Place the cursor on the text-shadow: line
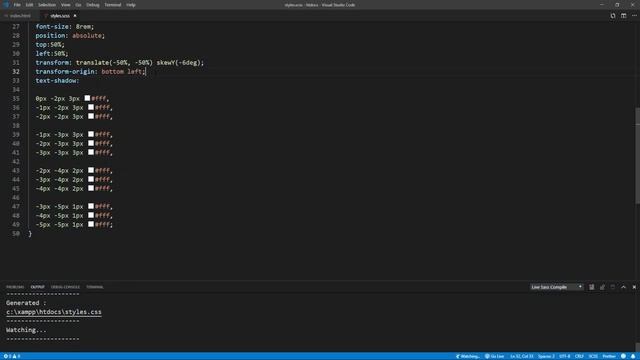The width and height of the screenshot is (640, 360). click(58, 80)
